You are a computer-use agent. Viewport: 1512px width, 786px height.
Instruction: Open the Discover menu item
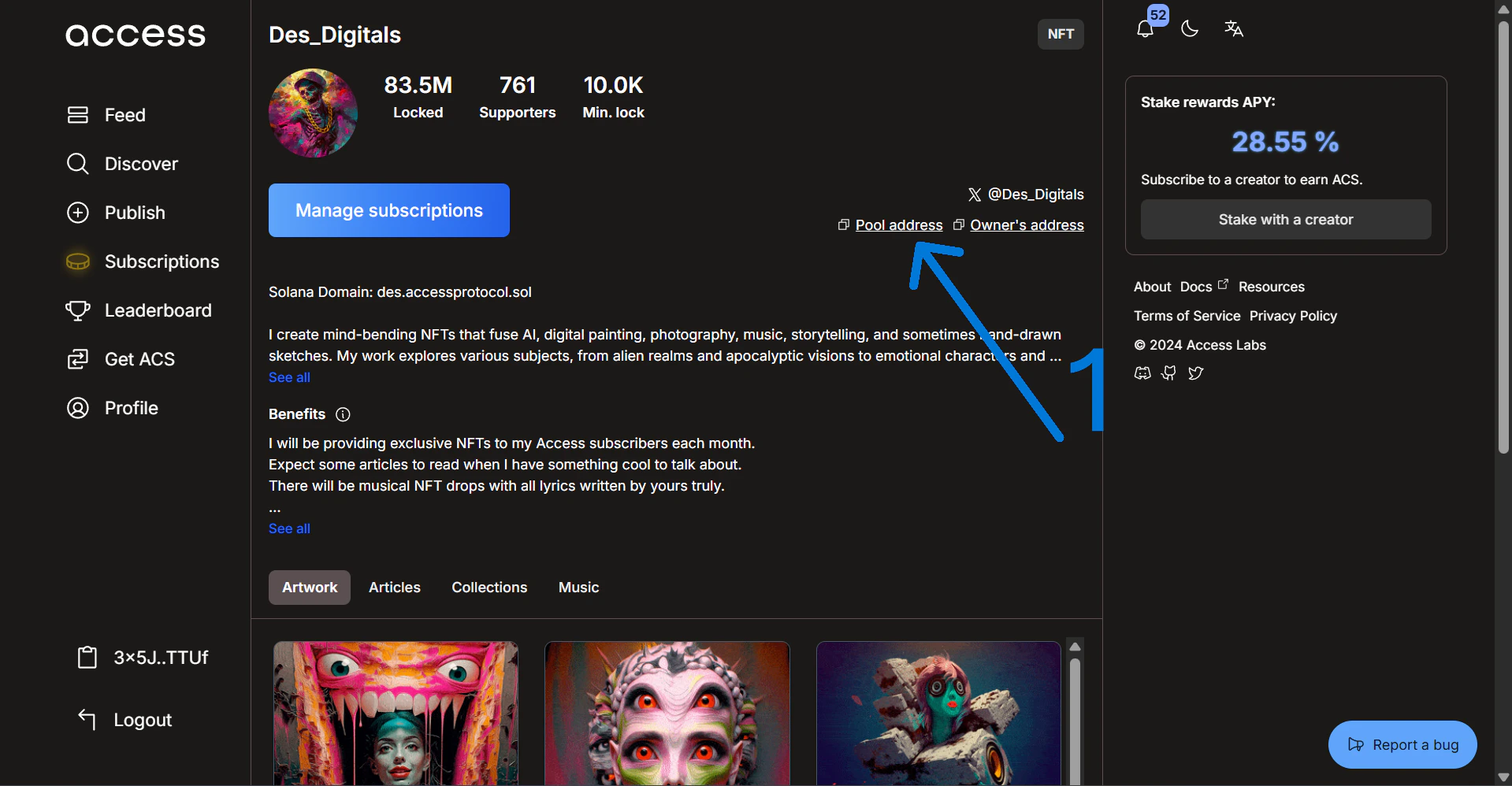[x=142, y=164]
